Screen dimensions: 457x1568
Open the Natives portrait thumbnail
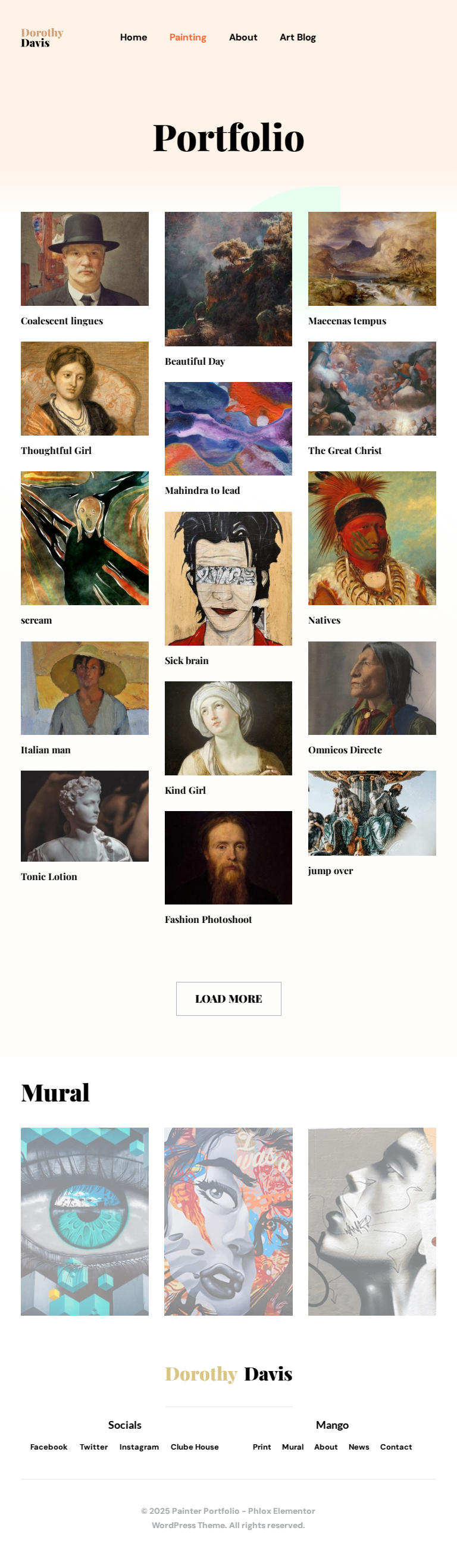[372, 538]
